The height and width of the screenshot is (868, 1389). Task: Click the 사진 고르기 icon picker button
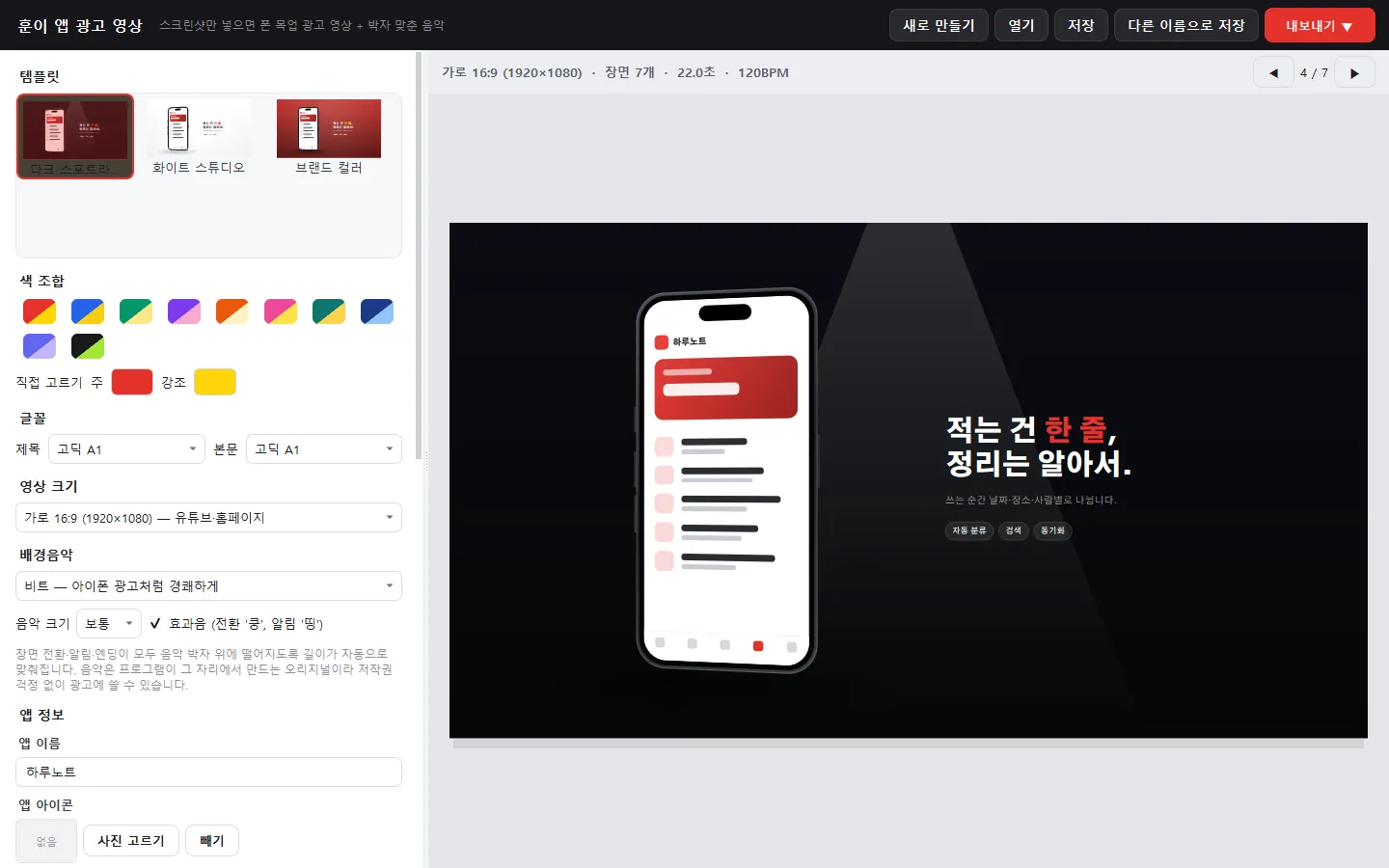point(131,840)
